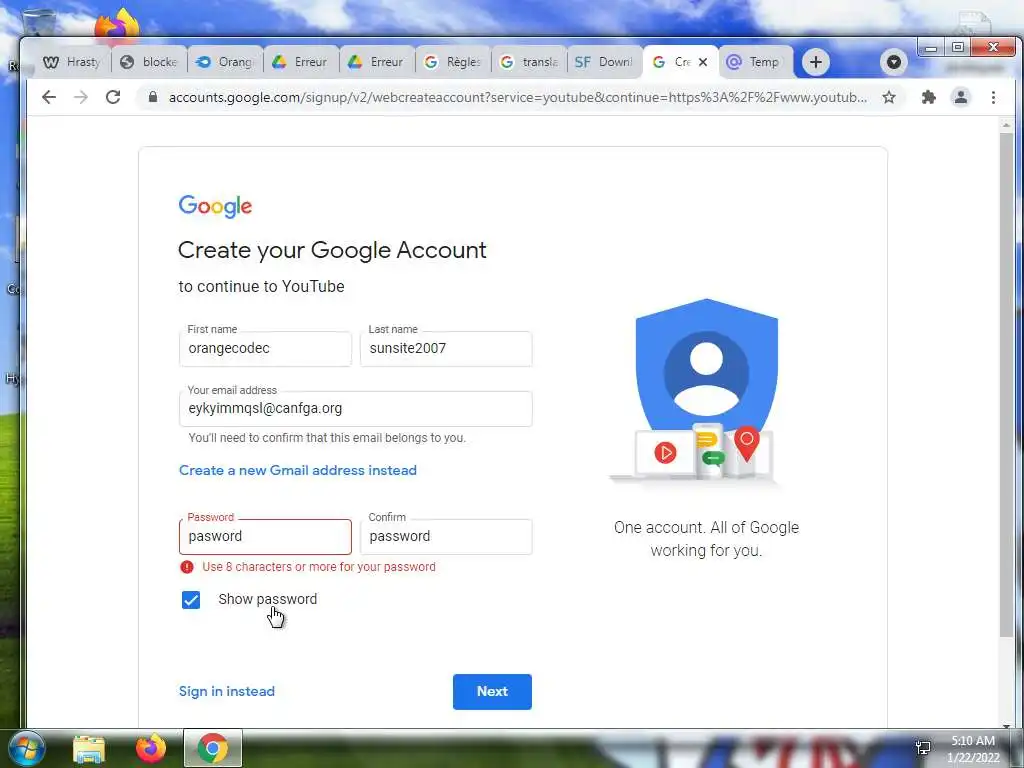Uncheck the Show password checkbox
This screenshot has height=768, width=1024.
click(191, 600)
